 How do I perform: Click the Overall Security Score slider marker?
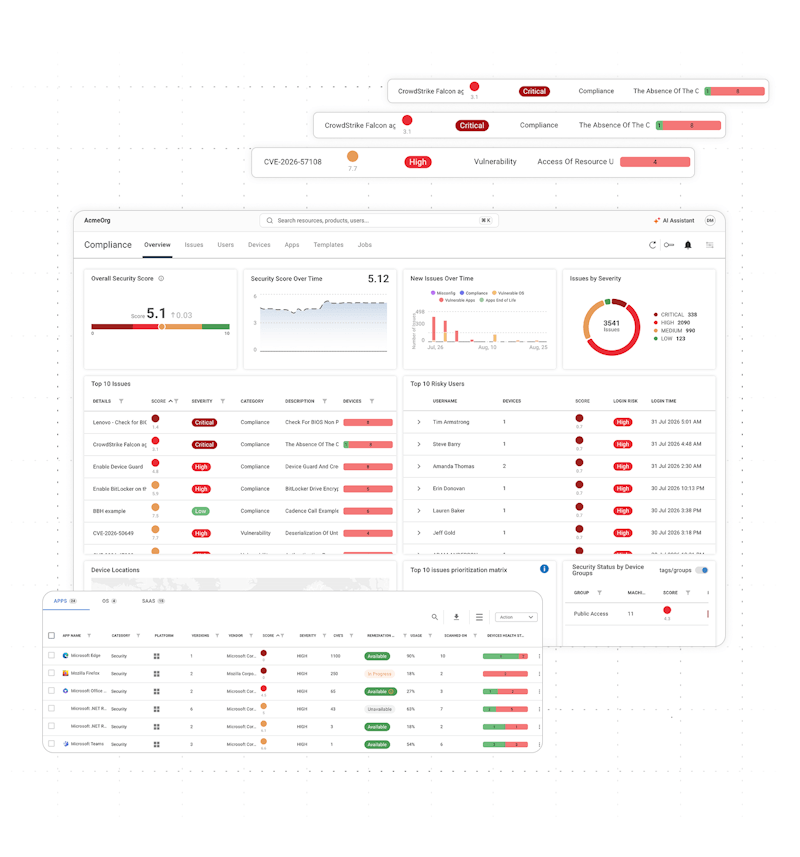click(x=162, y=327)
